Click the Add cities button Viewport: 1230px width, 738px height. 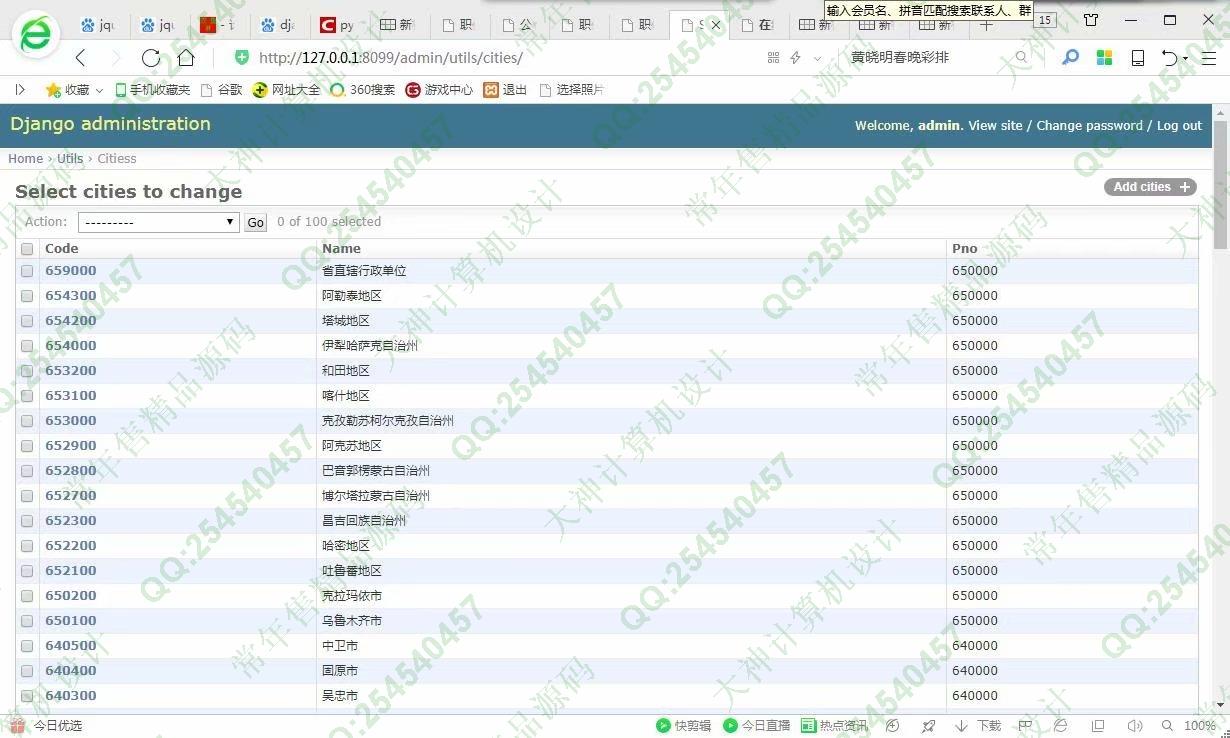[x=1150, y=187]
